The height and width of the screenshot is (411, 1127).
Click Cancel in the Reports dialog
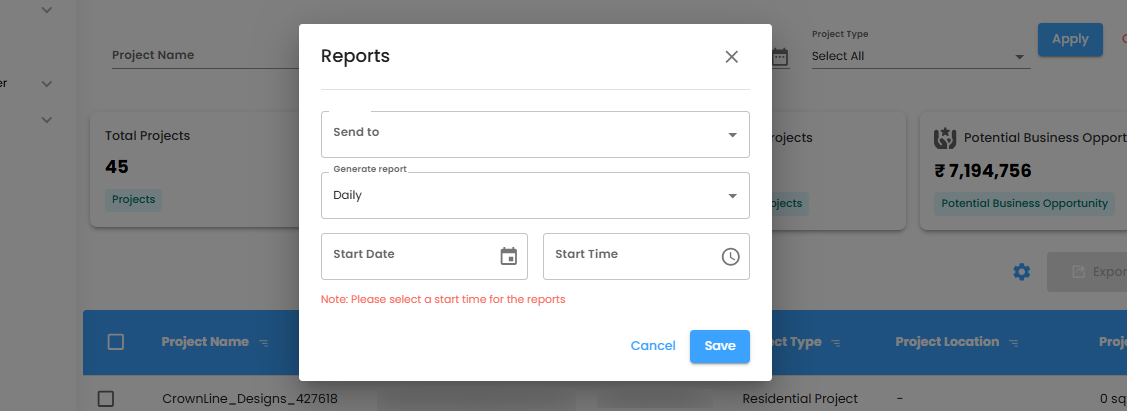coord(653,346)
